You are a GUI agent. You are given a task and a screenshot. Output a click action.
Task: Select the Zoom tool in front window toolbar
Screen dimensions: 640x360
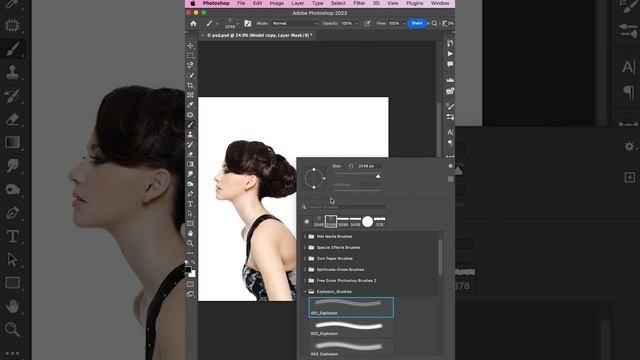pos(190,243)
